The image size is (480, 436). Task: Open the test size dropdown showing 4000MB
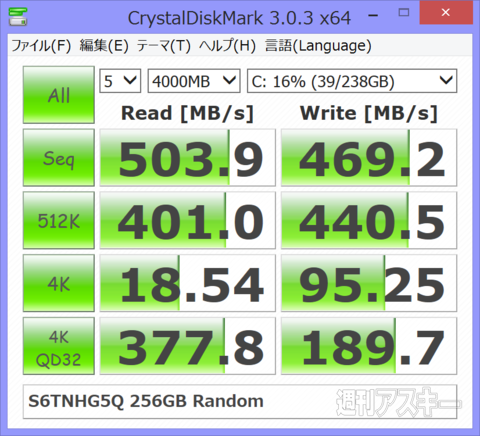click(194, 81)
